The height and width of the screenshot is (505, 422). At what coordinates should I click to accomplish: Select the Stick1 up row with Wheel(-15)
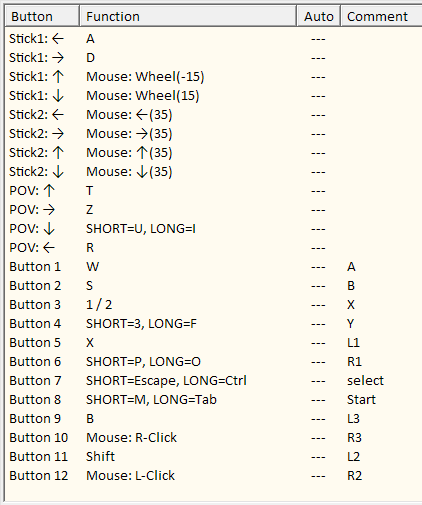[x=214, y=77]
